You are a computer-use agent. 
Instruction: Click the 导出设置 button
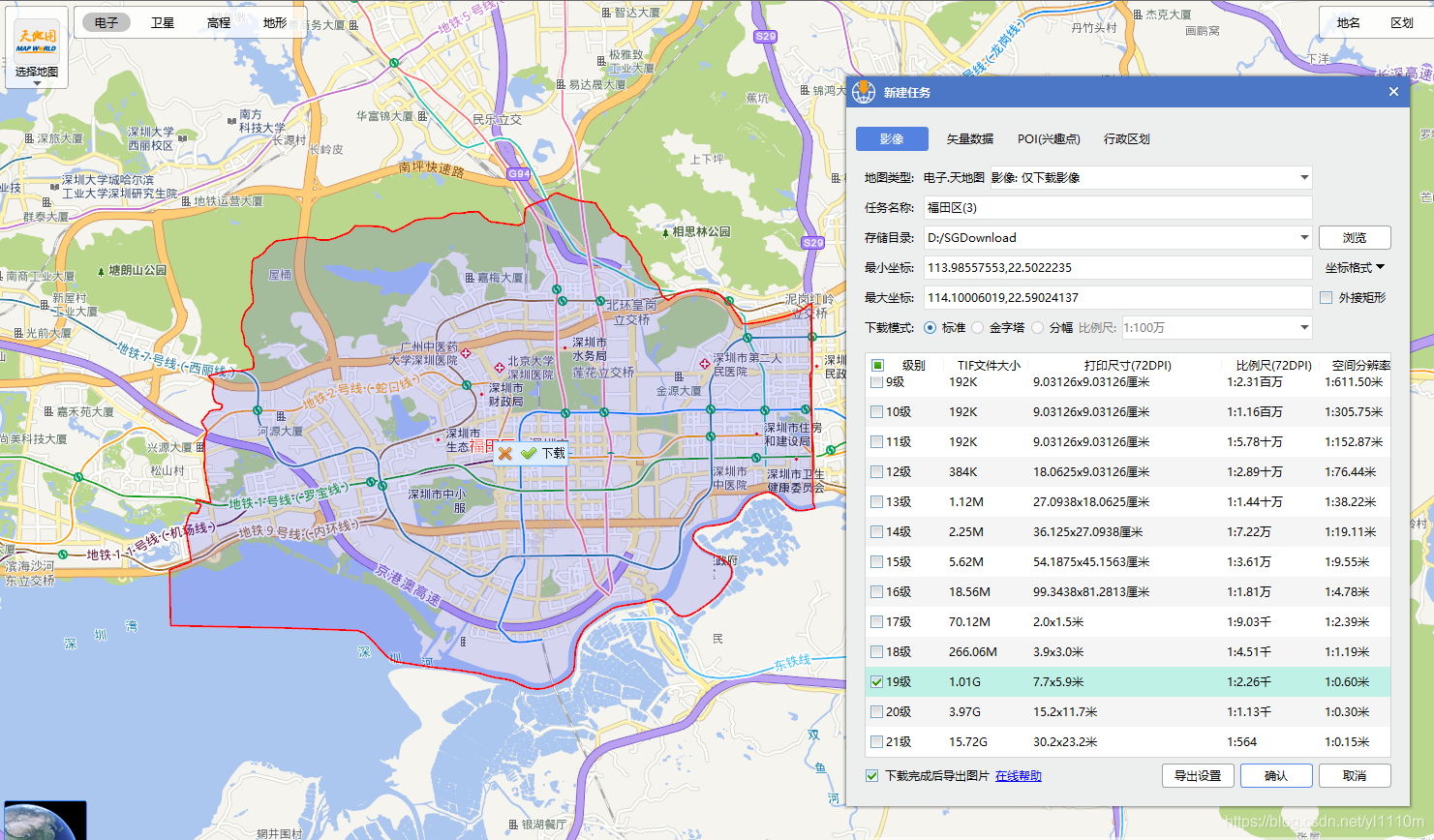pyautogui.click(x=1198, y=775)
